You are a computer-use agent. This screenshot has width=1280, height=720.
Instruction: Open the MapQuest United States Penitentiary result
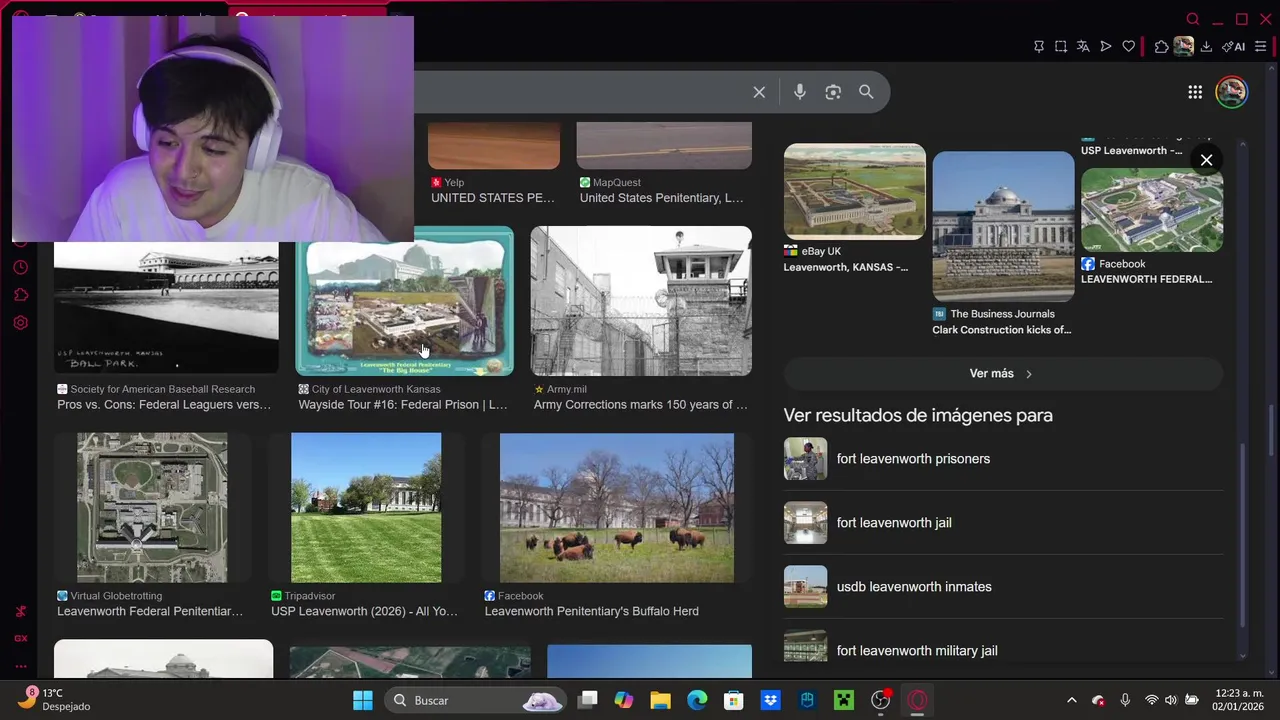662,198
